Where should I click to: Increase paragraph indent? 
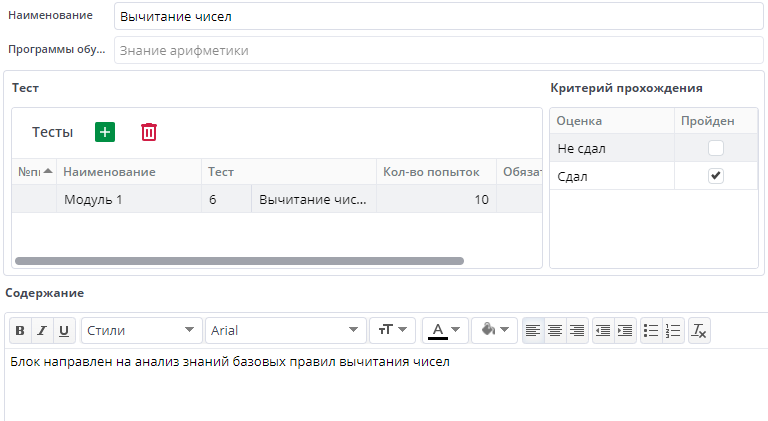click(x=625, y=330)
